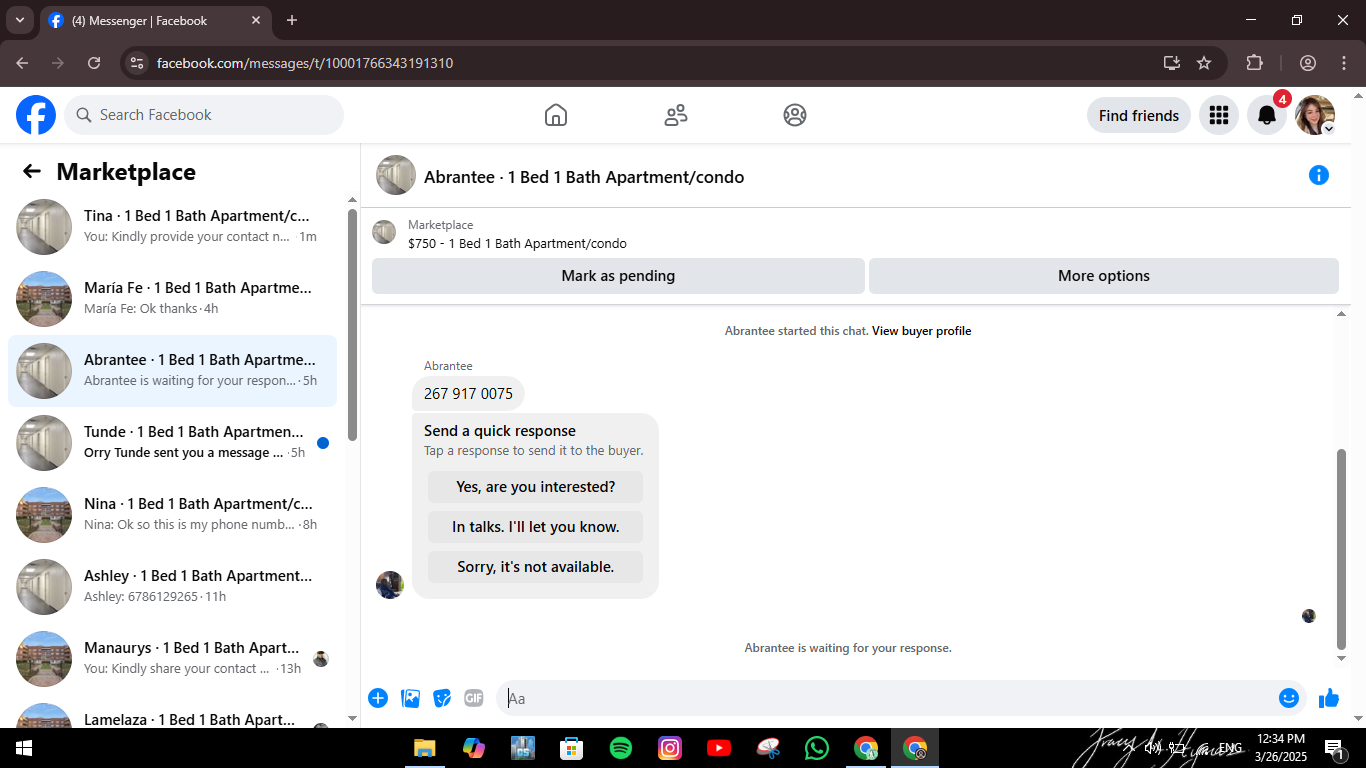This screenshot has width=1366, height=768.
Task: Open the View buyer profile link
Action: tap(921, 331)
